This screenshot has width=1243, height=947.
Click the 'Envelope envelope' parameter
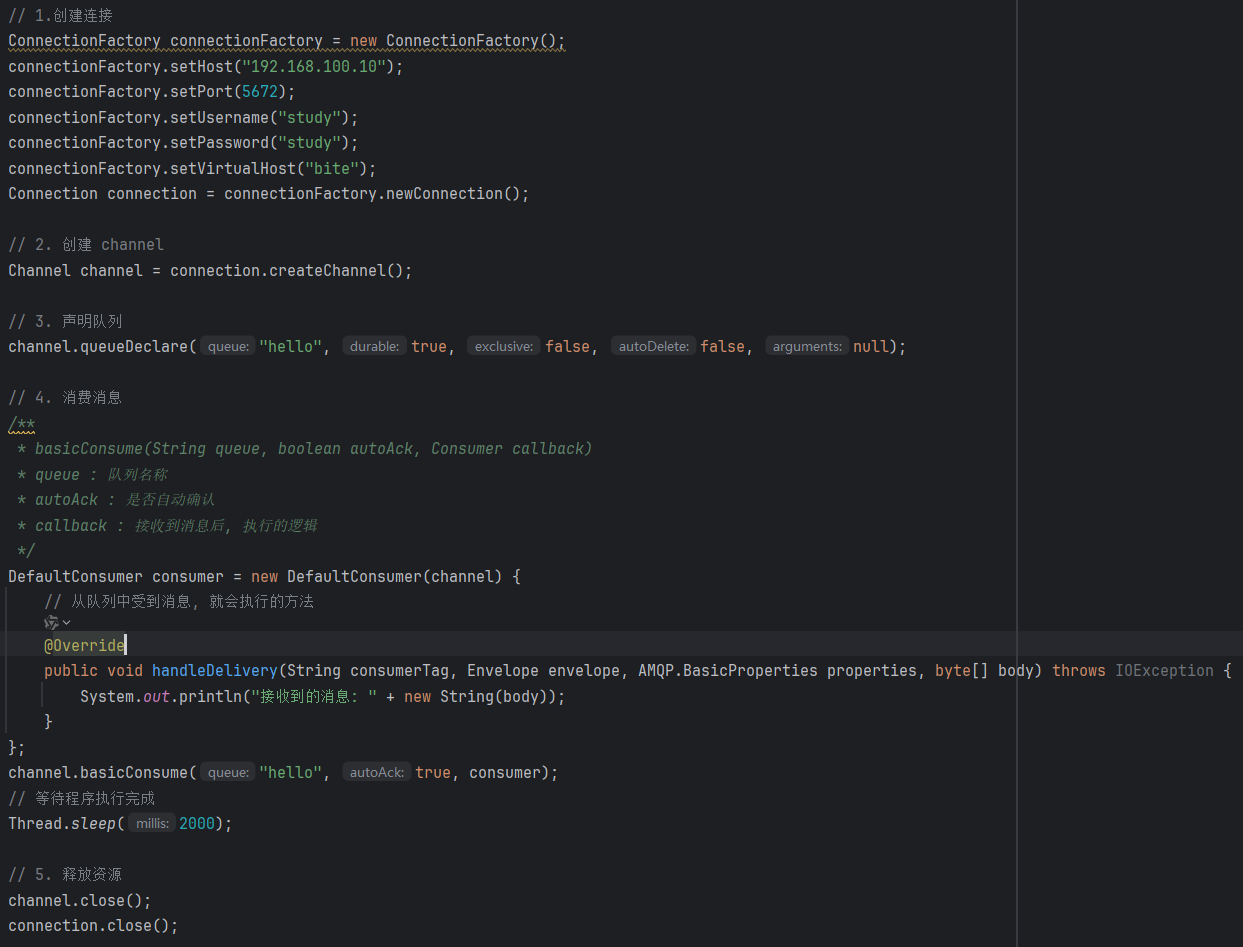tap(543, 671)
